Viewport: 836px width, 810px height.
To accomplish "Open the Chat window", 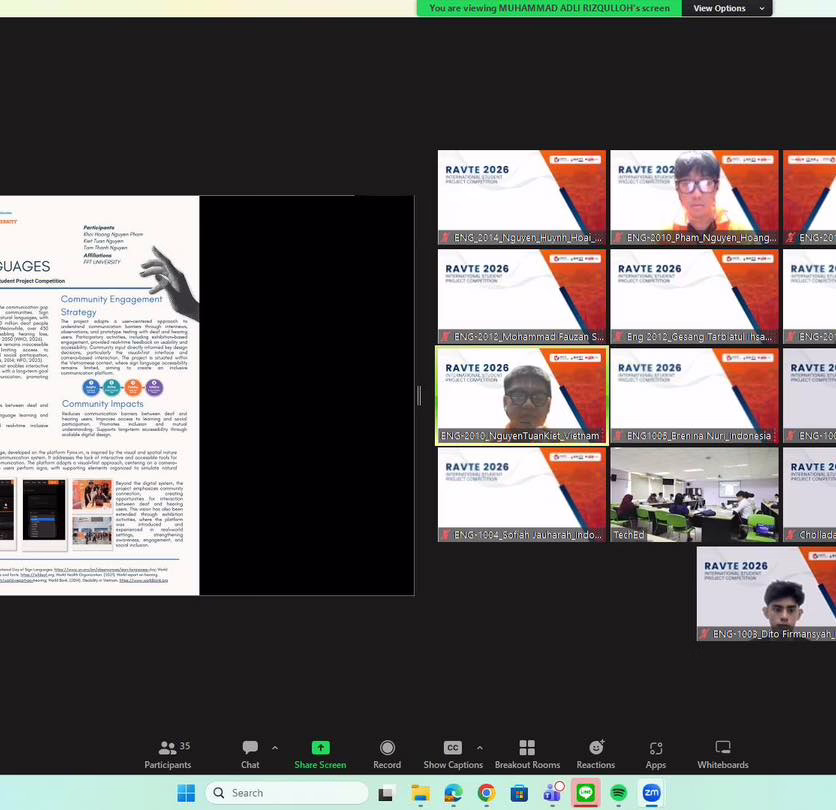I will (250, 755).
